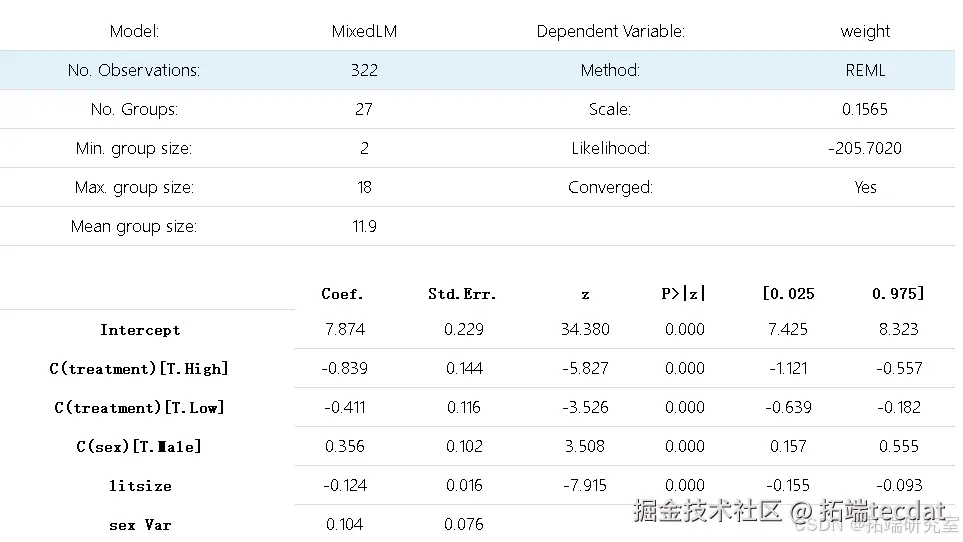Select the Converged value Yes

(865, 187)
